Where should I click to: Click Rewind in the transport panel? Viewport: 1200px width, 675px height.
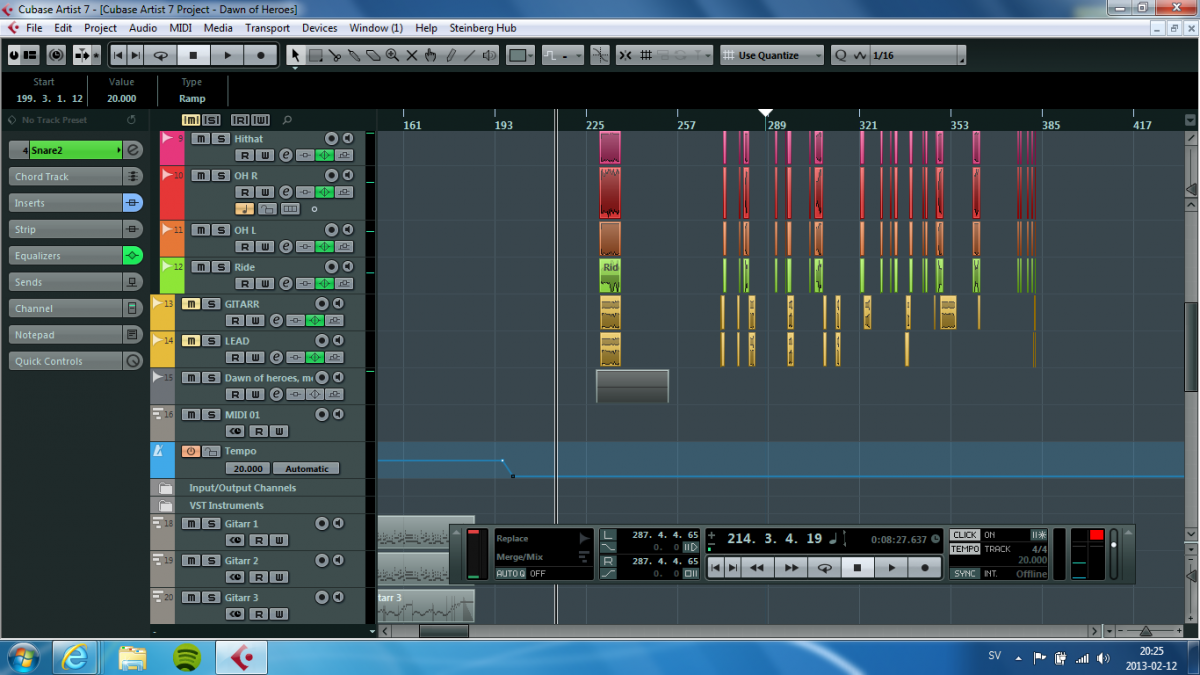757,567
